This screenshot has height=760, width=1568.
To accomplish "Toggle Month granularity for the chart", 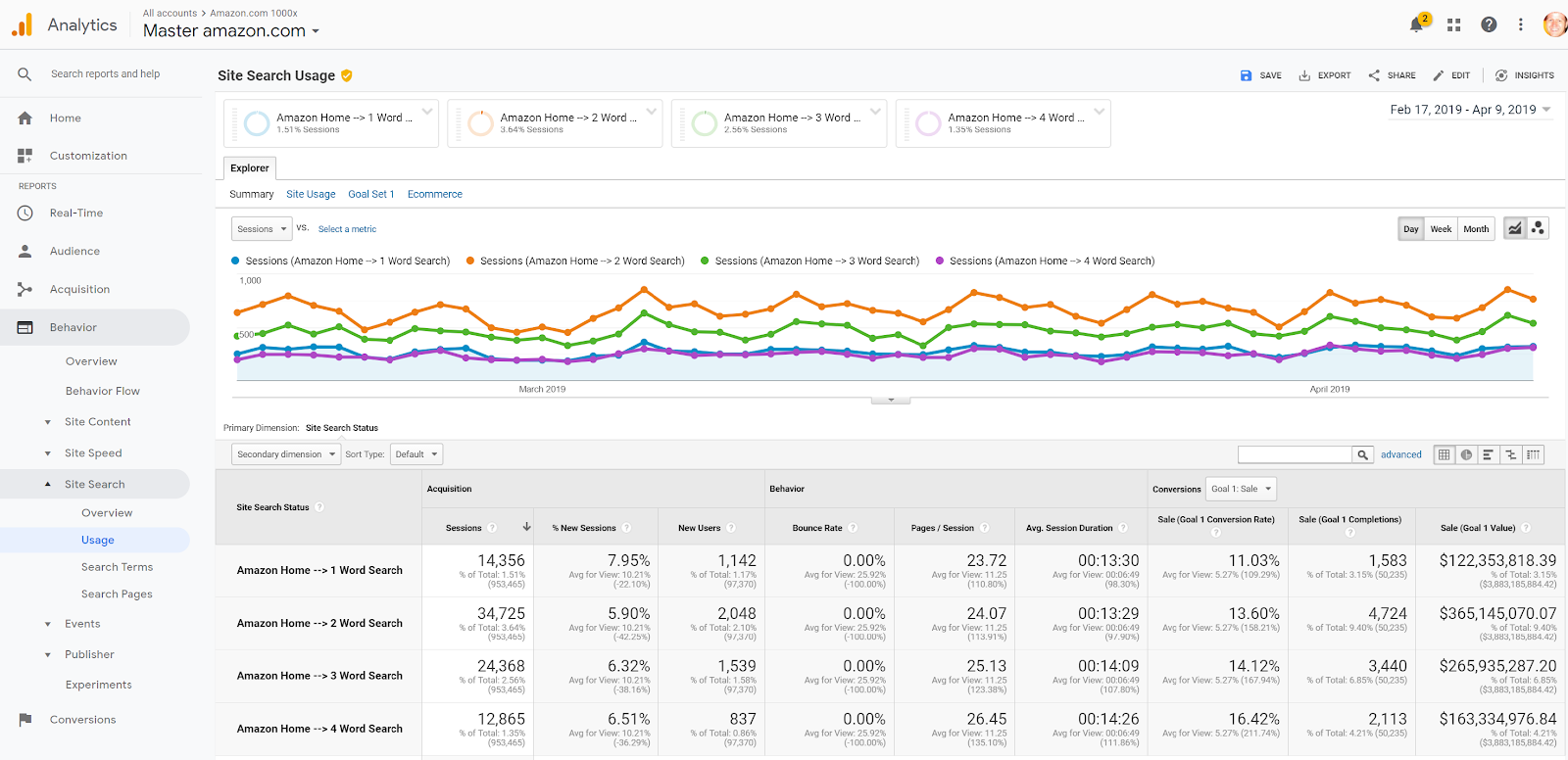I will pyautogui.click(x=1476, y=229).
